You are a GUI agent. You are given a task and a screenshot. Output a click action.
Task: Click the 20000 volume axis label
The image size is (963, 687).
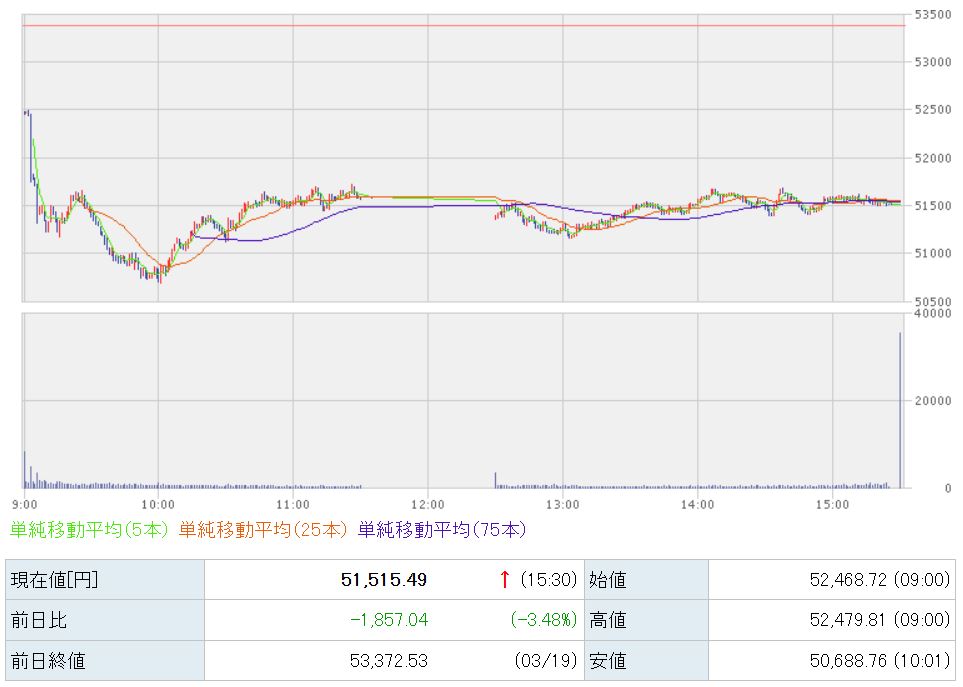click(x=933, y=401)
